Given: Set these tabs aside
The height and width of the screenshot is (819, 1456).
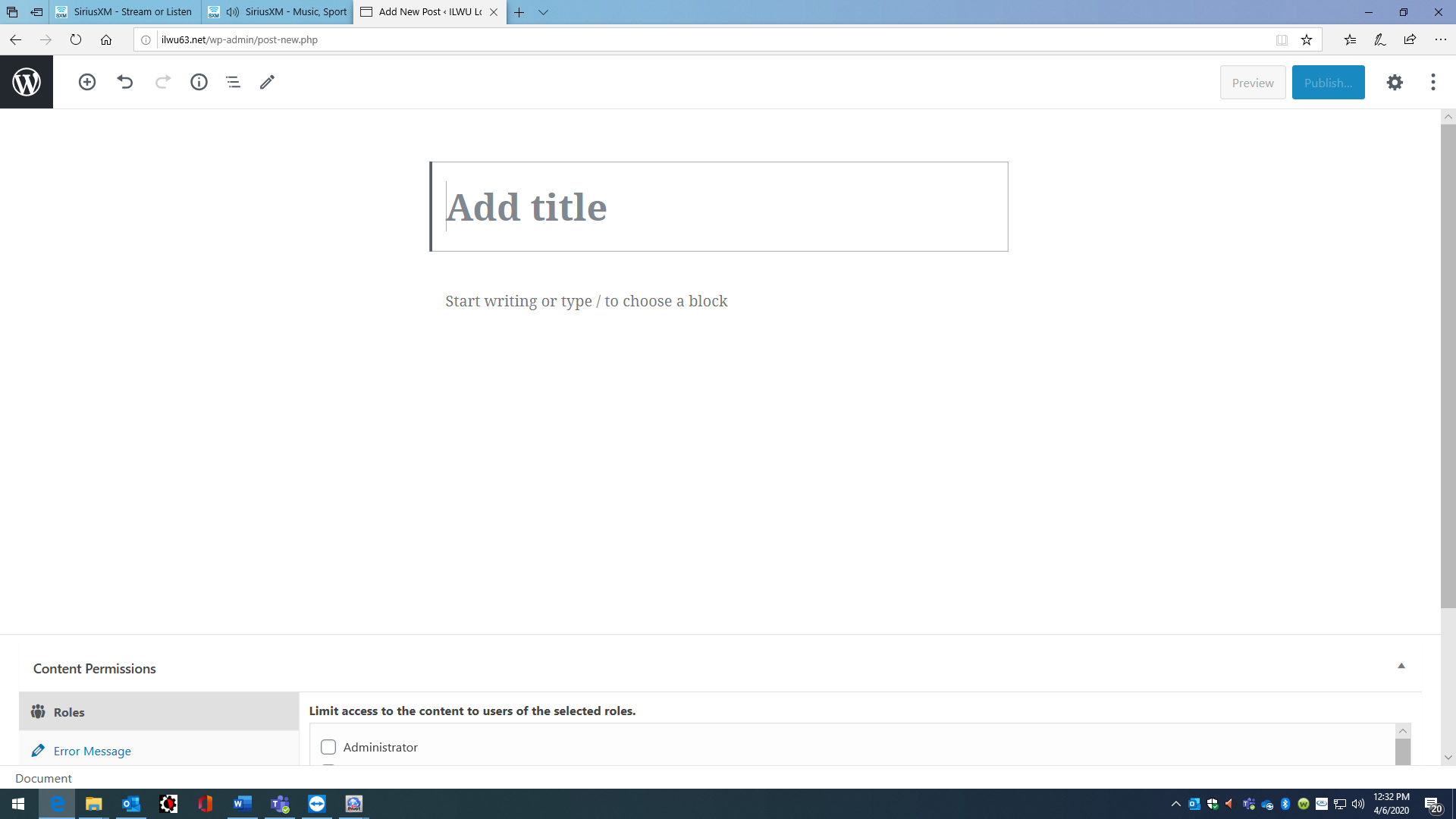Looking at the screenshot, I should click(x=36, y=12).
